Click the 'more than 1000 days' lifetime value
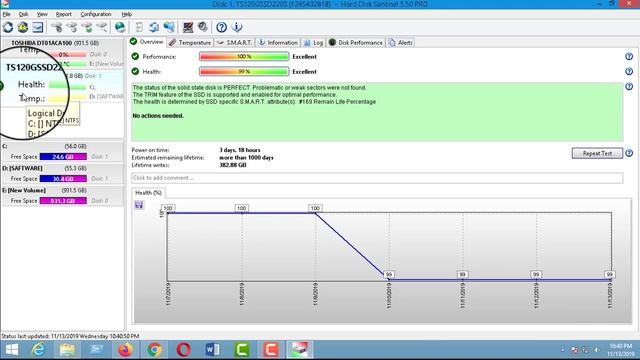Image resolution: width=640 pixels, height=360 pixels. [x=246, y=158]
